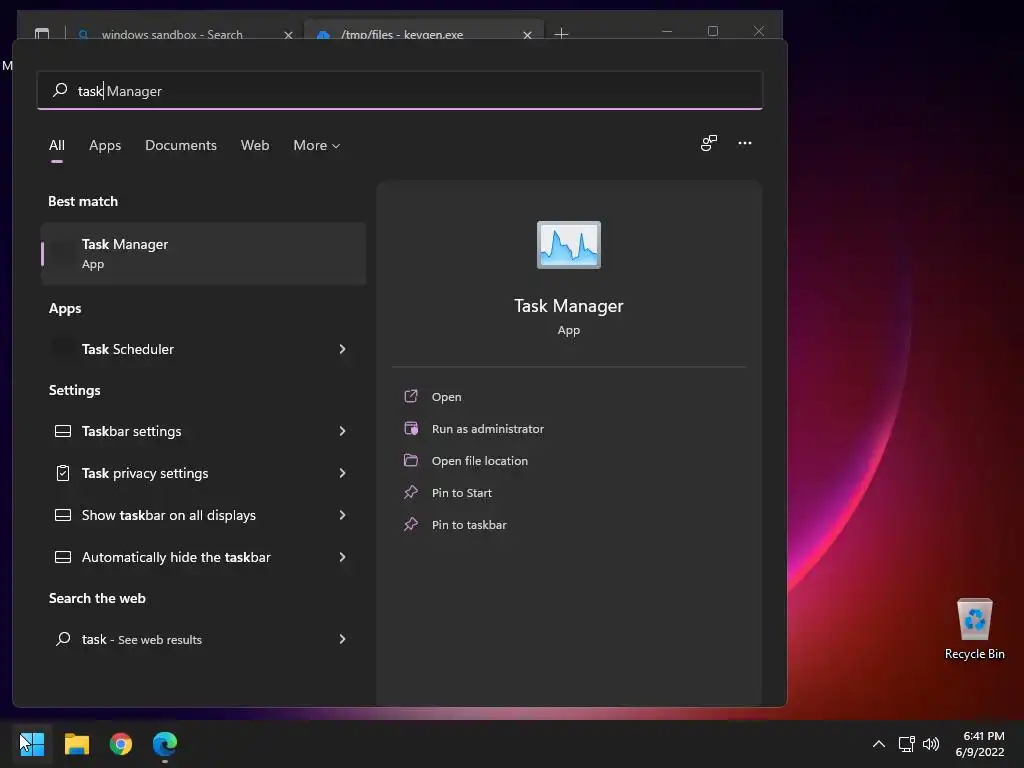Click the Automatically hide the taskbar icon
The width and height of the screenshot is (1024, 768).
63,557
